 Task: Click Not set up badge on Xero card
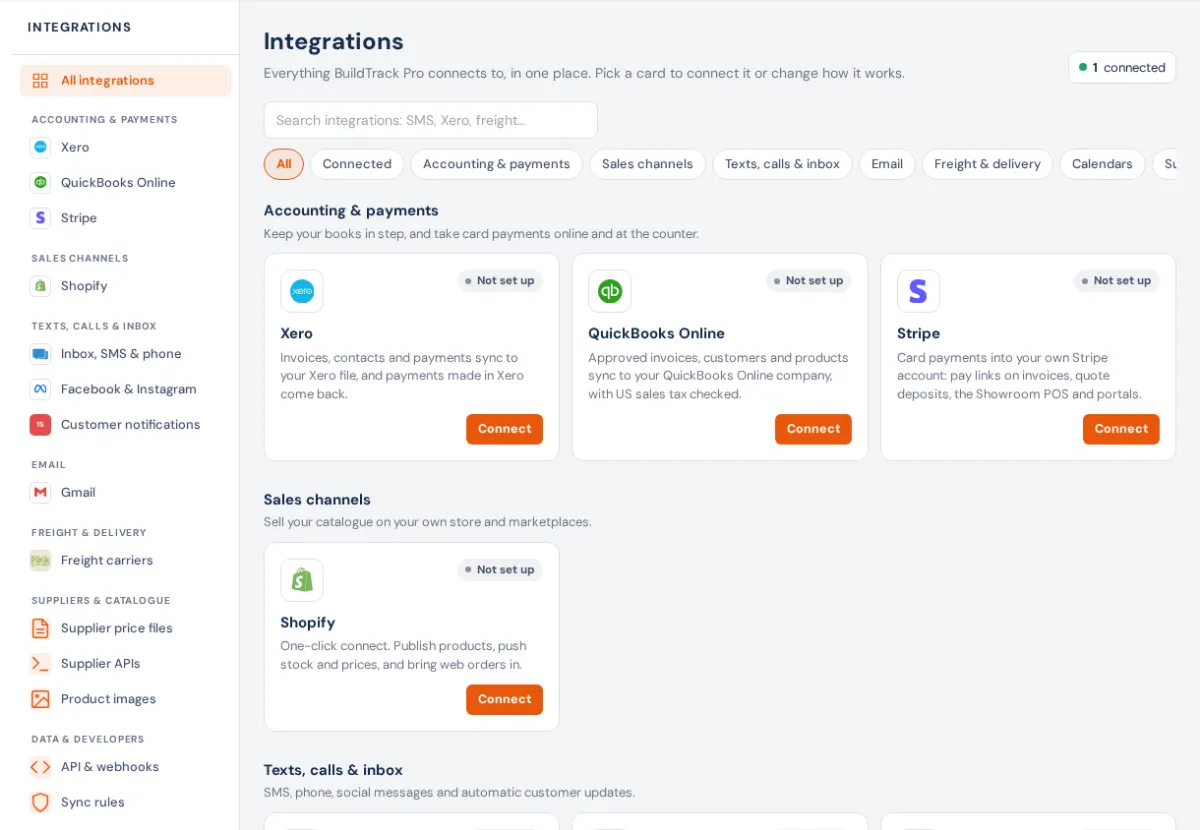[500, 281]
